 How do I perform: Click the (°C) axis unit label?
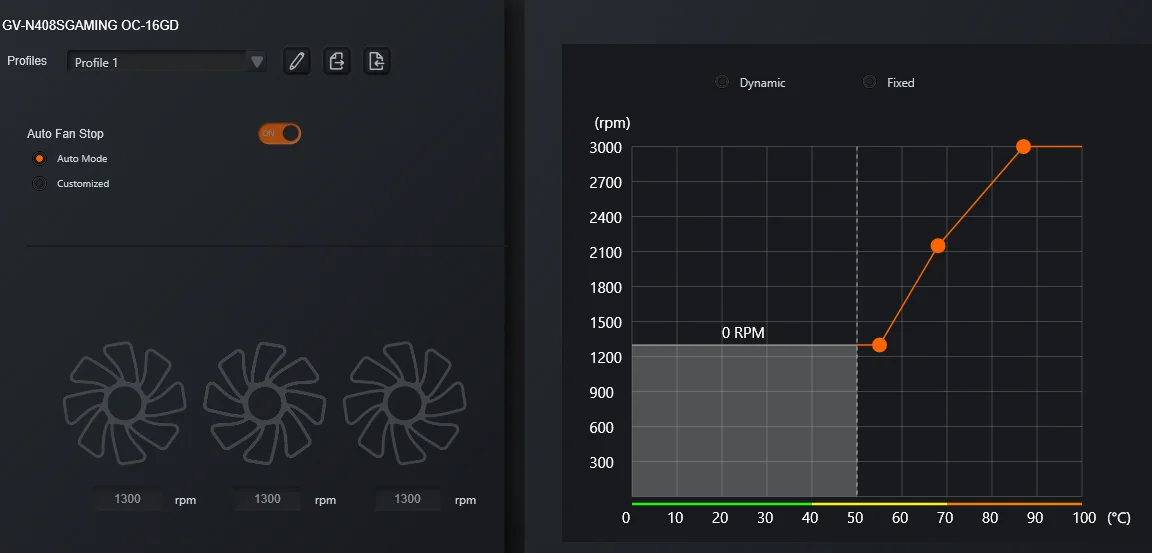1118,518
